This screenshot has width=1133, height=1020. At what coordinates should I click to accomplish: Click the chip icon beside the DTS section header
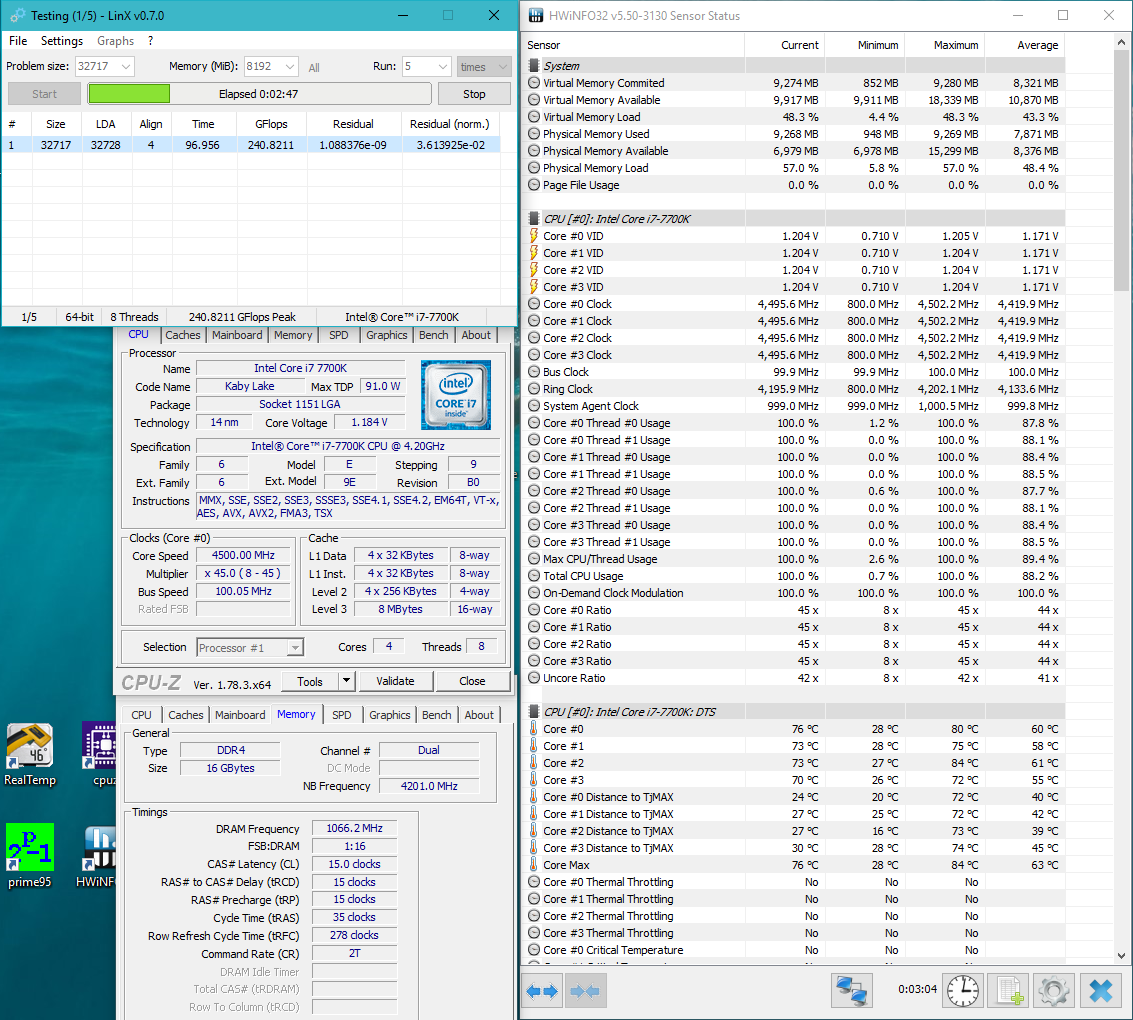click(x=534, y=712)
